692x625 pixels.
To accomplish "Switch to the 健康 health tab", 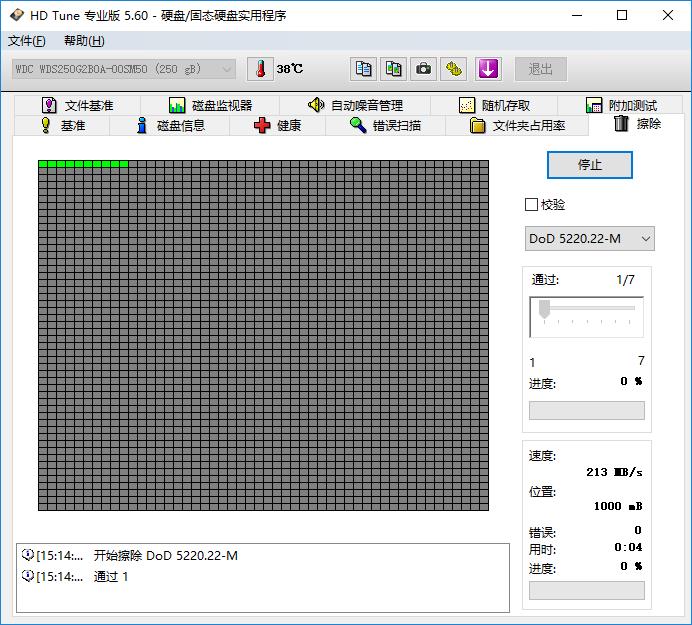I will coord(278,125).
